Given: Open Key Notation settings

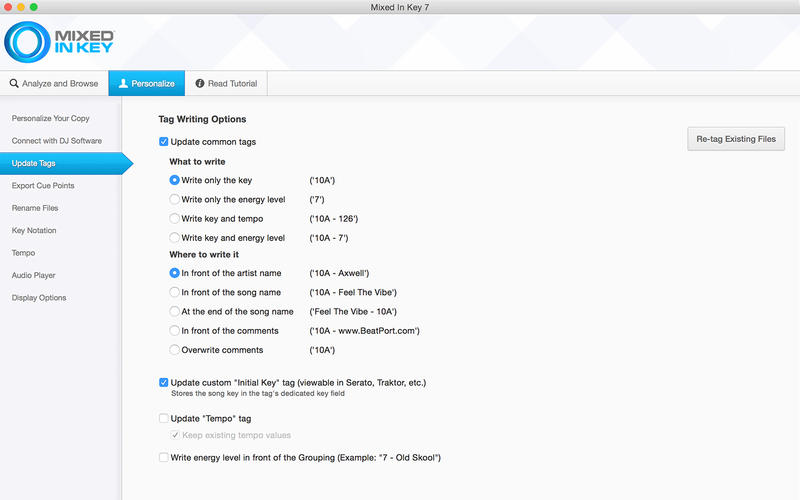Looking at the screenshot, I should click(x=34, y=231).
